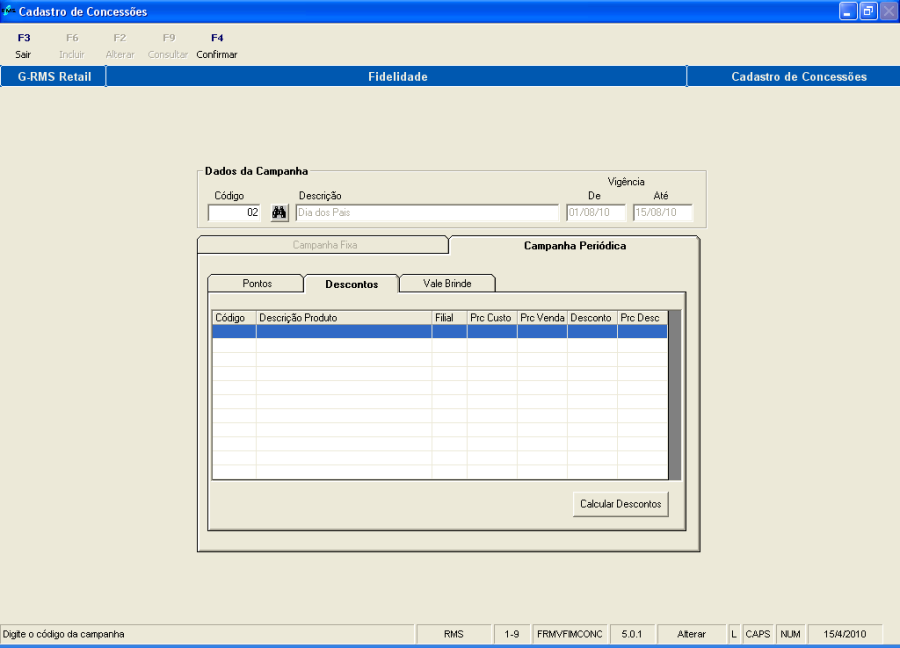Restore down the Cadastro de Concessões window
Image resolution: width=900 pixels, height=648 pixels.
868,11
